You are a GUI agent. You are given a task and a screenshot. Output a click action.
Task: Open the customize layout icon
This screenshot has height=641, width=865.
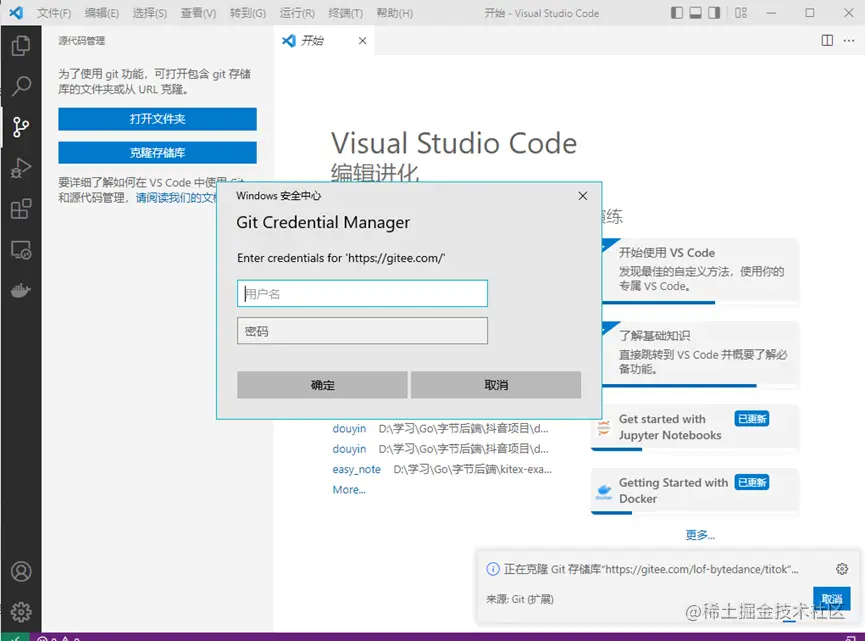(741, 13)
